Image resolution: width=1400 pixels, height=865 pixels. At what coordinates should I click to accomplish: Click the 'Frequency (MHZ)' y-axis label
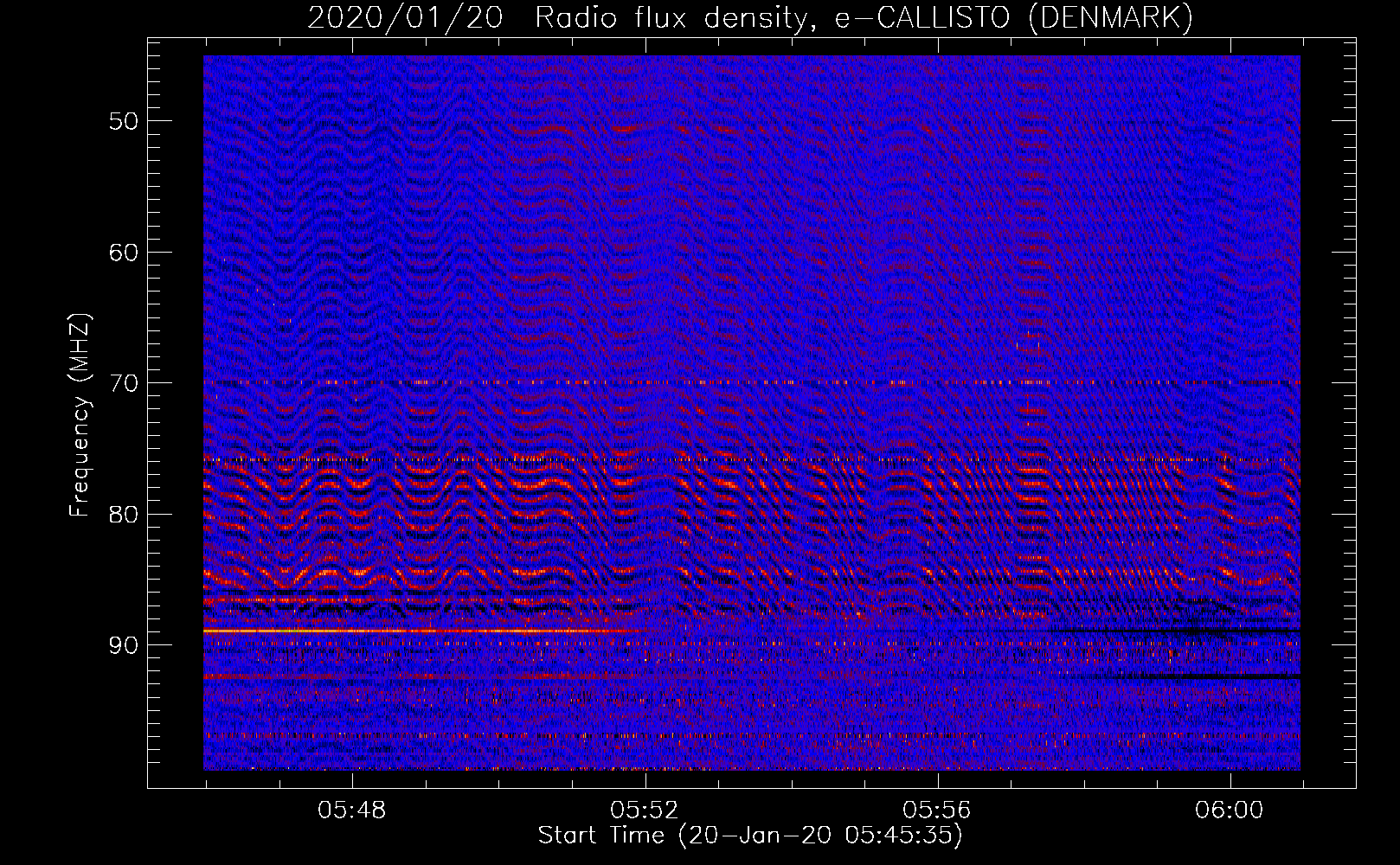80,415
